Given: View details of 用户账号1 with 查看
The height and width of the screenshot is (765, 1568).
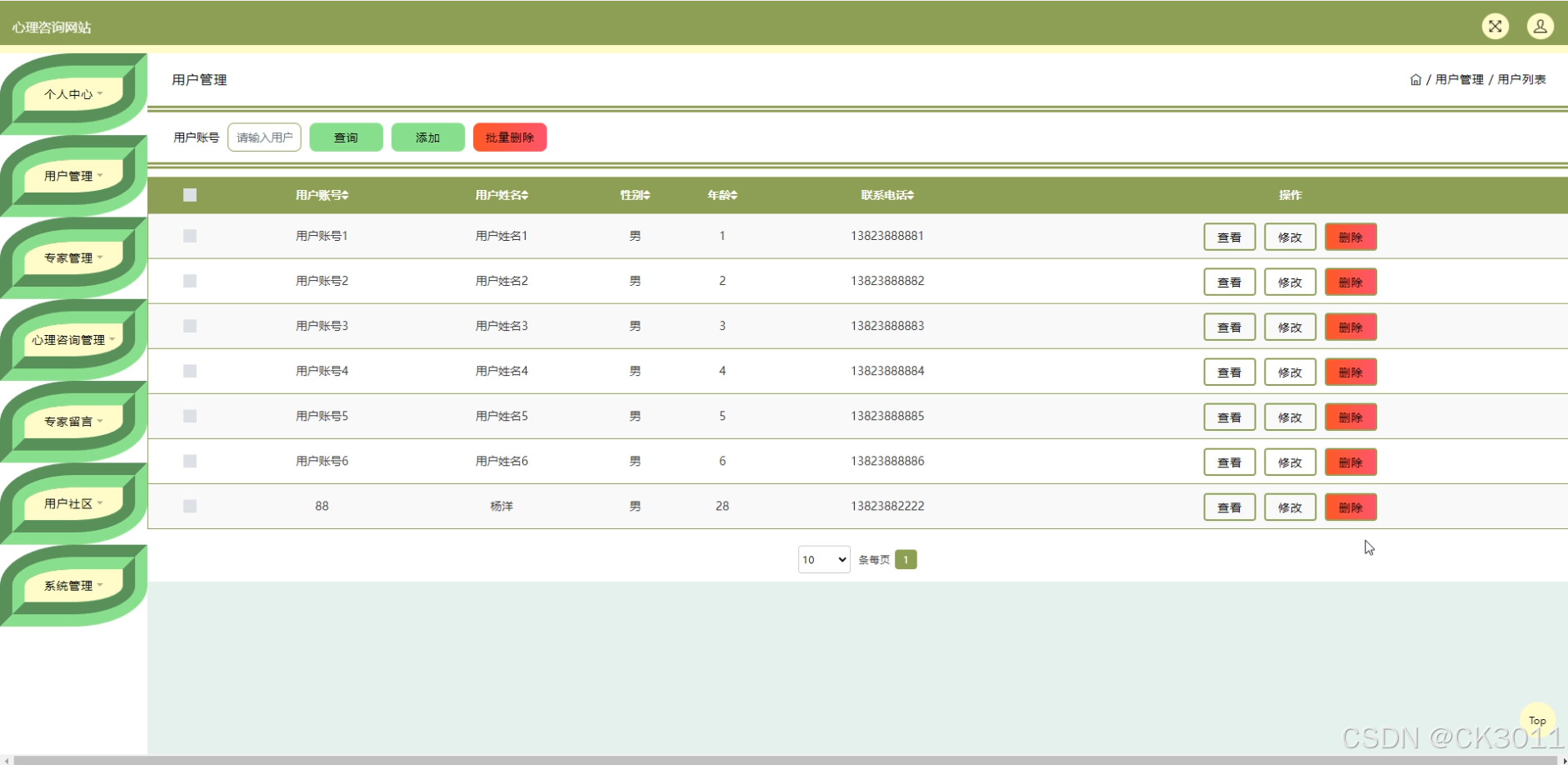Looking at the screenshot, I should [x=1229, y=237].
